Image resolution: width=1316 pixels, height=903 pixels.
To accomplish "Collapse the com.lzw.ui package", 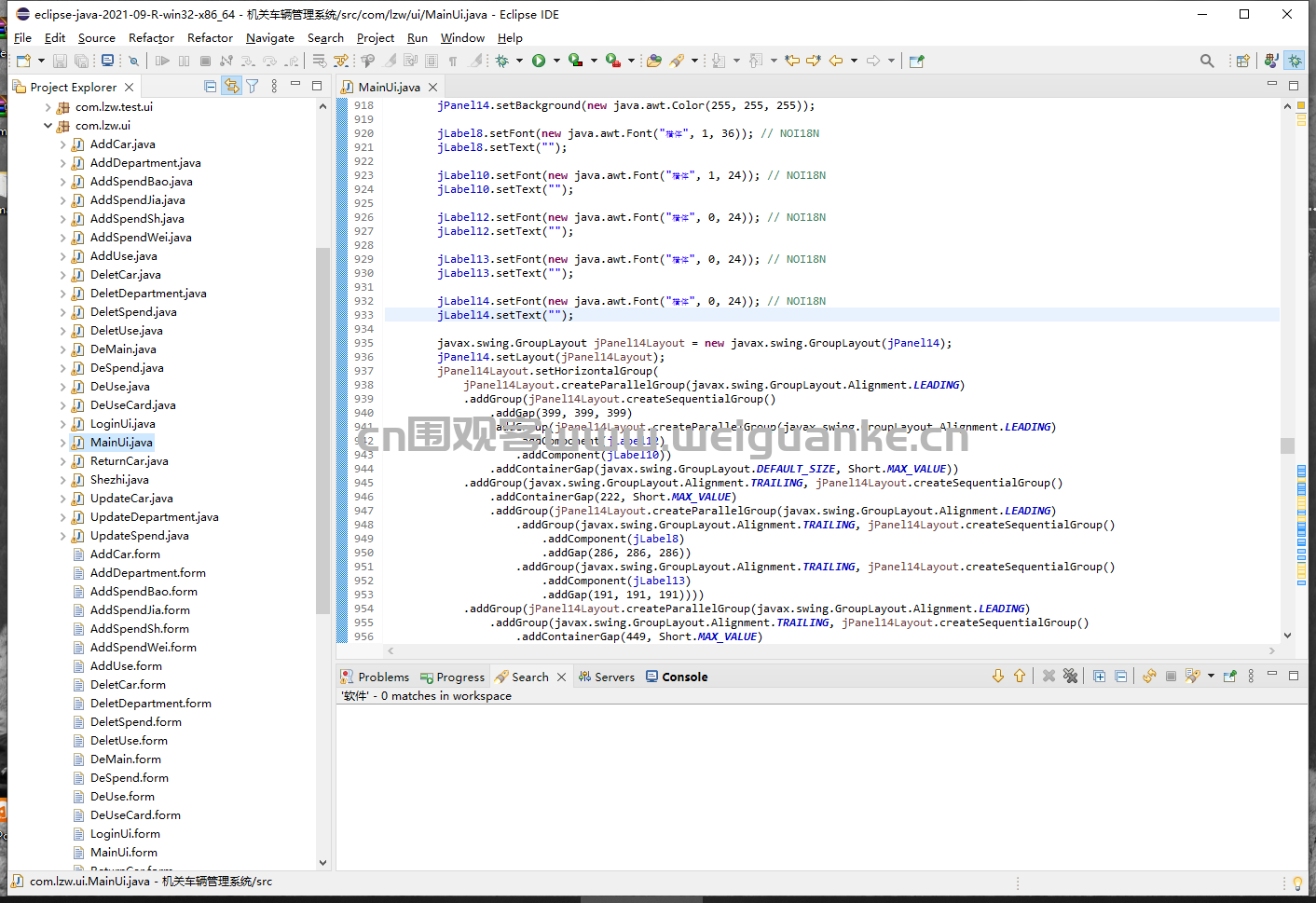I will click(48, 125).
